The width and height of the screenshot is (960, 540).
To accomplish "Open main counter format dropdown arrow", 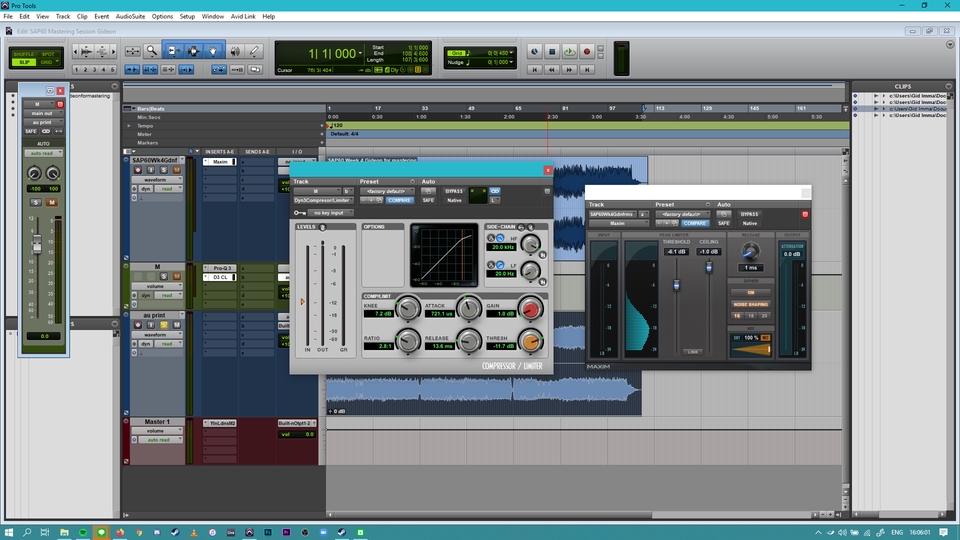I will [x=360, y=54].
